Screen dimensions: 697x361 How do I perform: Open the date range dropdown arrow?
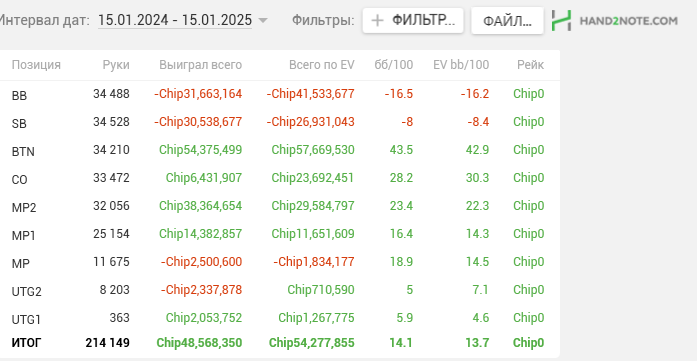(x=263, y=20)
